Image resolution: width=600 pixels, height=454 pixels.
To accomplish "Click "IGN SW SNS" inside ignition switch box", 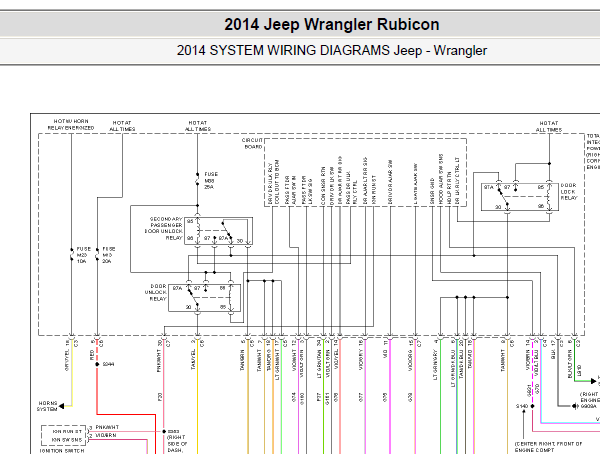I will (x=67, y=440).
